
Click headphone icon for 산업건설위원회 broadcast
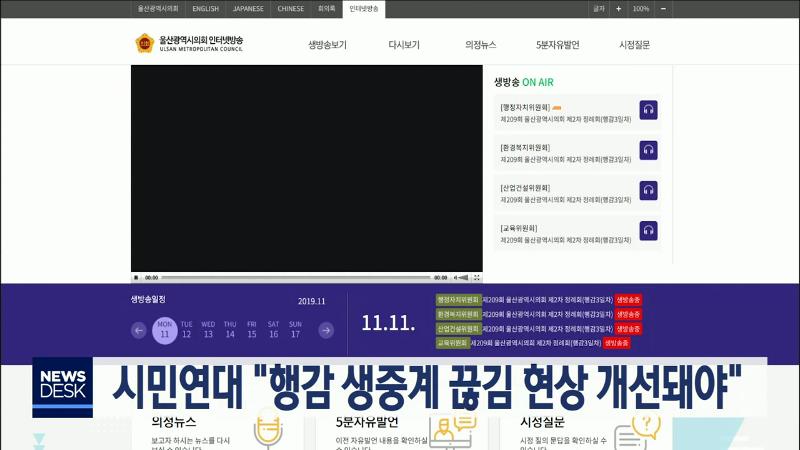coord(648,191)
